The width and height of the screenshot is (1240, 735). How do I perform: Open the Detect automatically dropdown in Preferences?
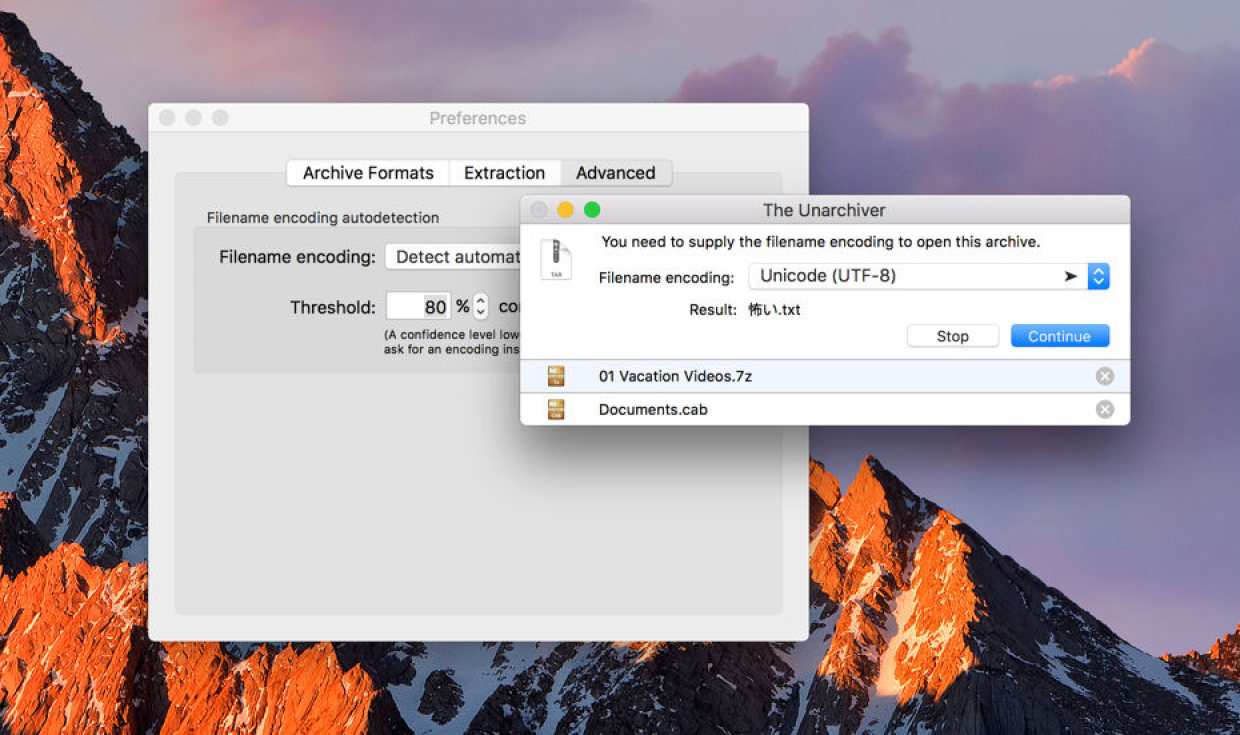(453, 257)
